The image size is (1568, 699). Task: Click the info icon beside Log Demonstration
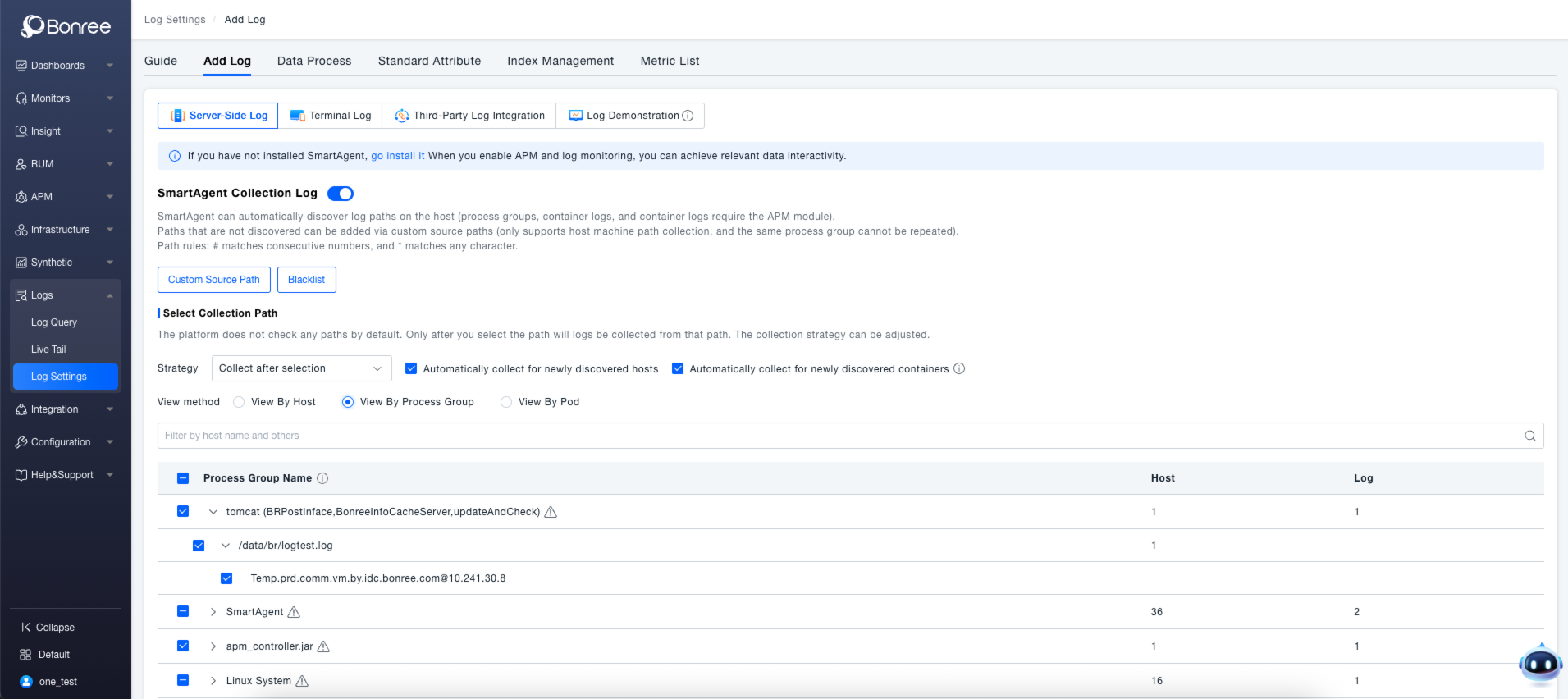(x=688, y=116)
